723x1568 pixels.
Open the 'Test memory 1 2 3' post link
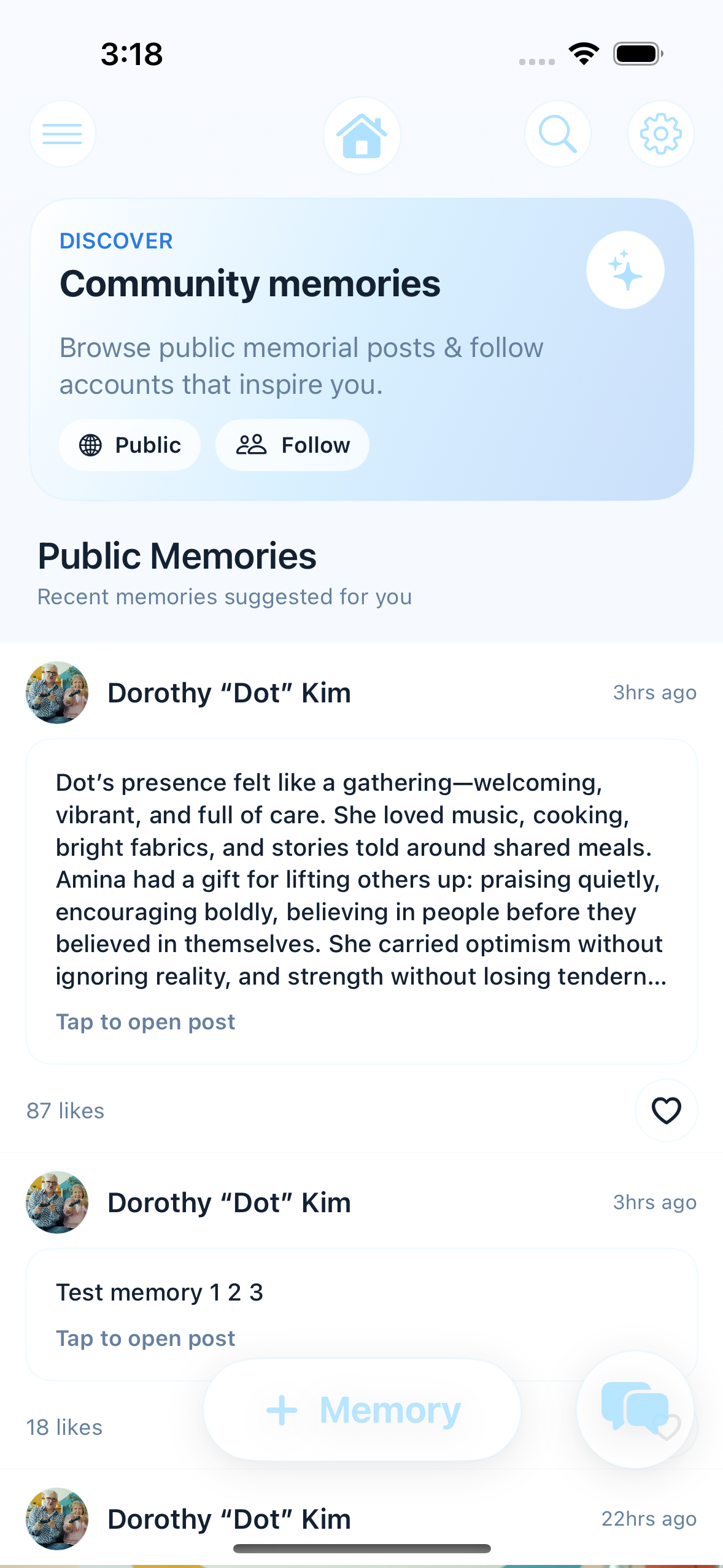pos(145,1338)
